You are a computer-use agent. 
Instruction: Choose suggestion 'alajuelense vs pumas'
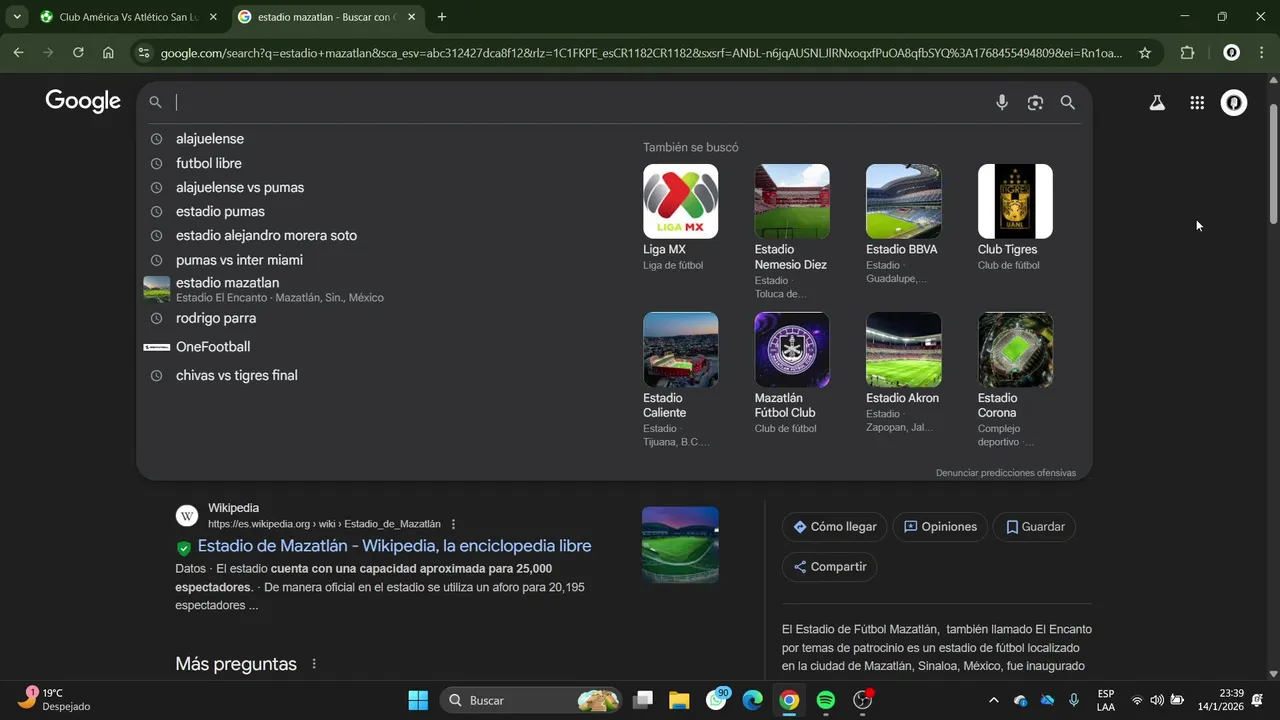tap(240, 187)
